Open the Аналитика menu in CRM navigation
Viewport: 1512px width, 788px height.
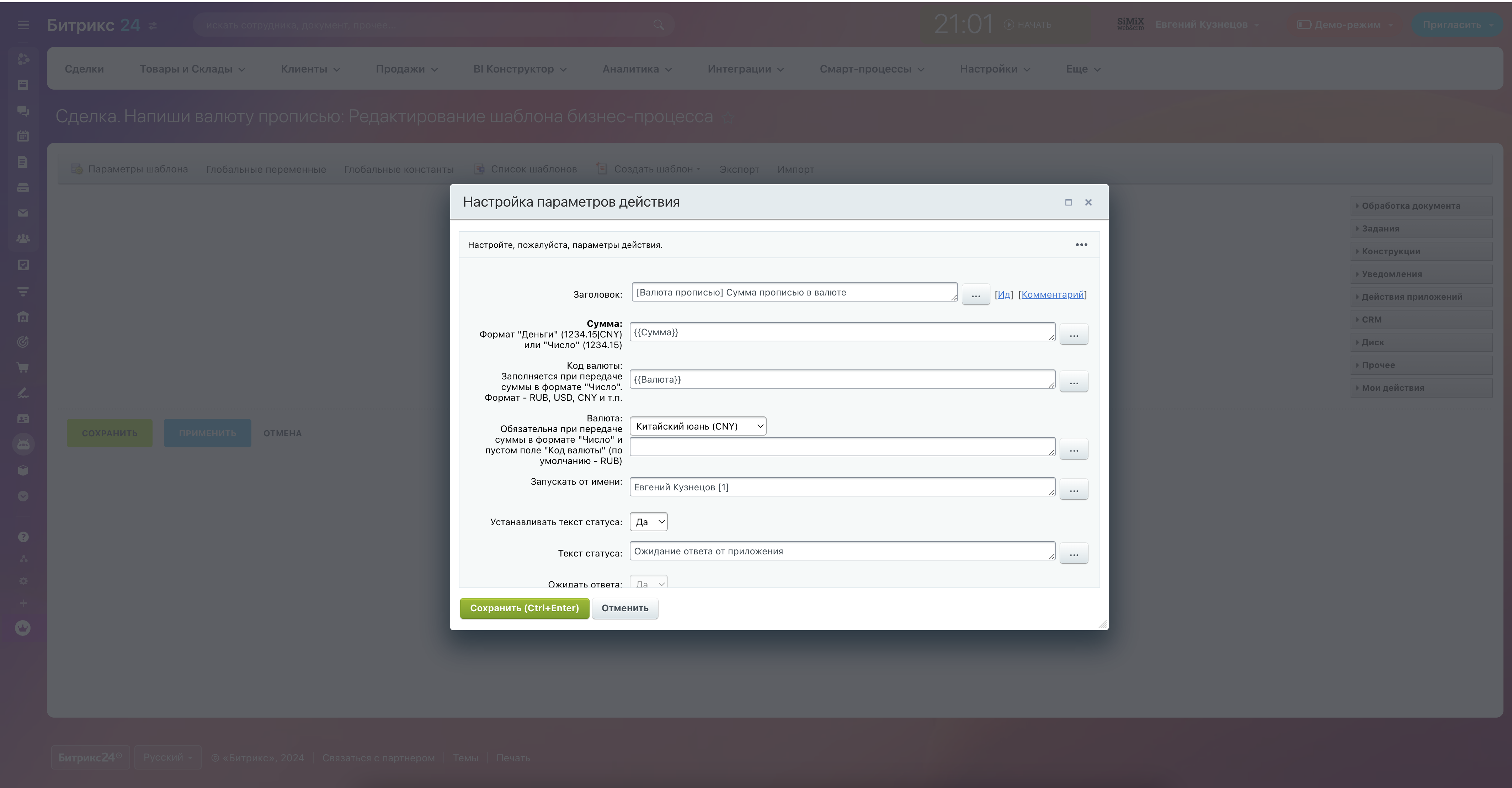click(637, 69)
